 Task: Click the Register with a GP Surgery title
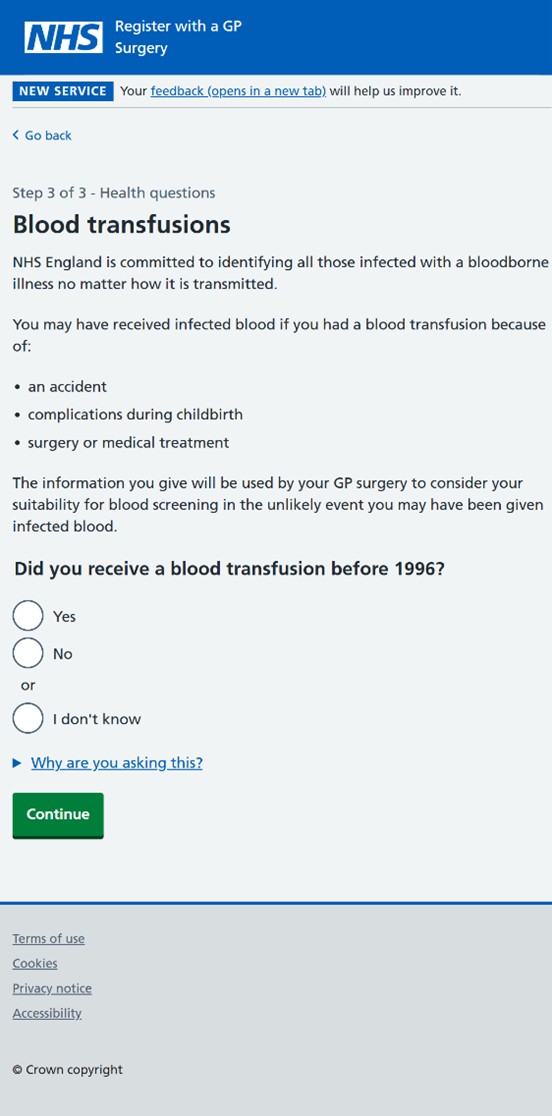[x=178, y=37]
